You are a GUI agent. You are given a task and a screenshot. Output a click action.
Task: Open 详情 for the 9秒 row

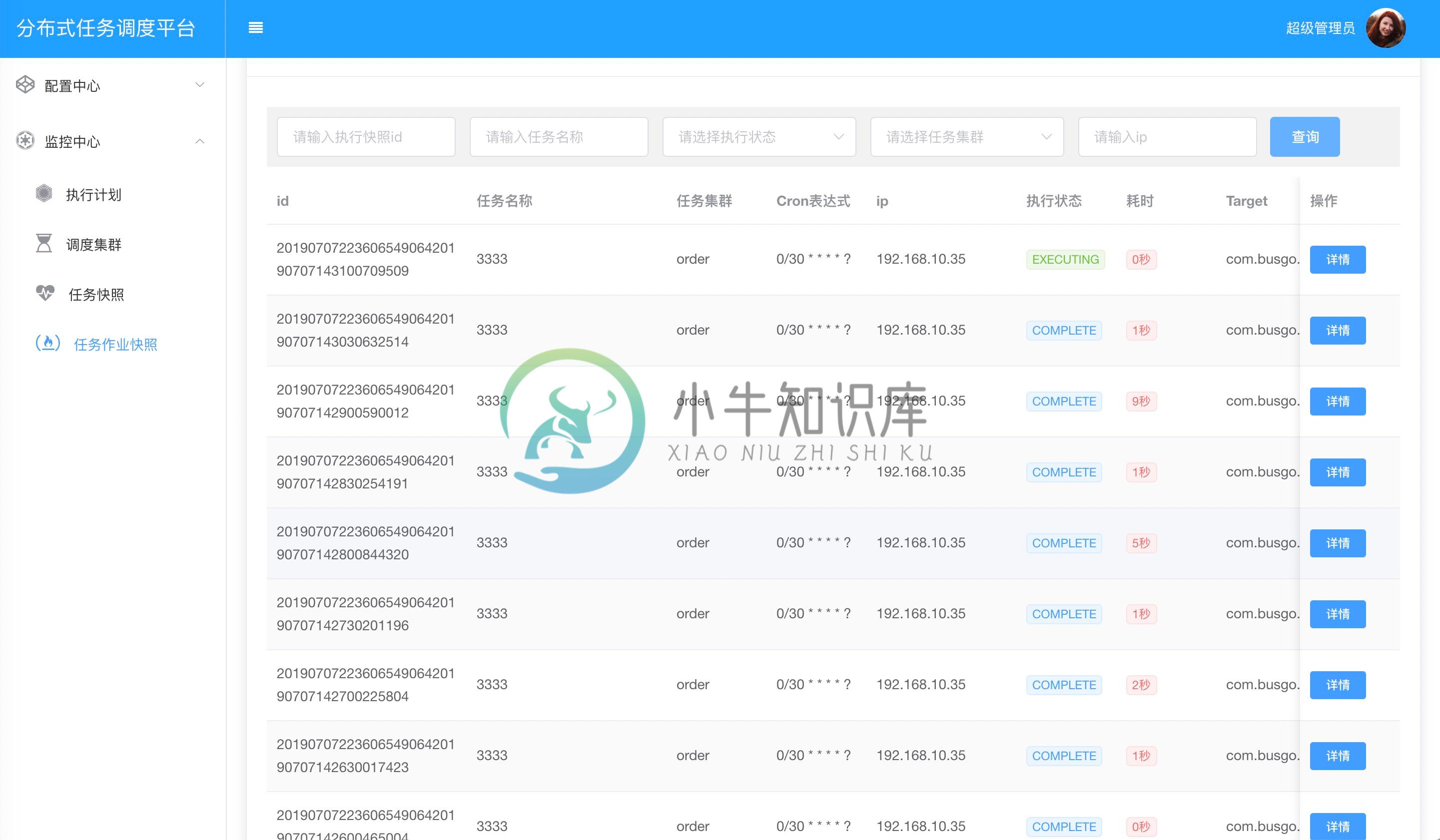click(x=1338, y=402)
